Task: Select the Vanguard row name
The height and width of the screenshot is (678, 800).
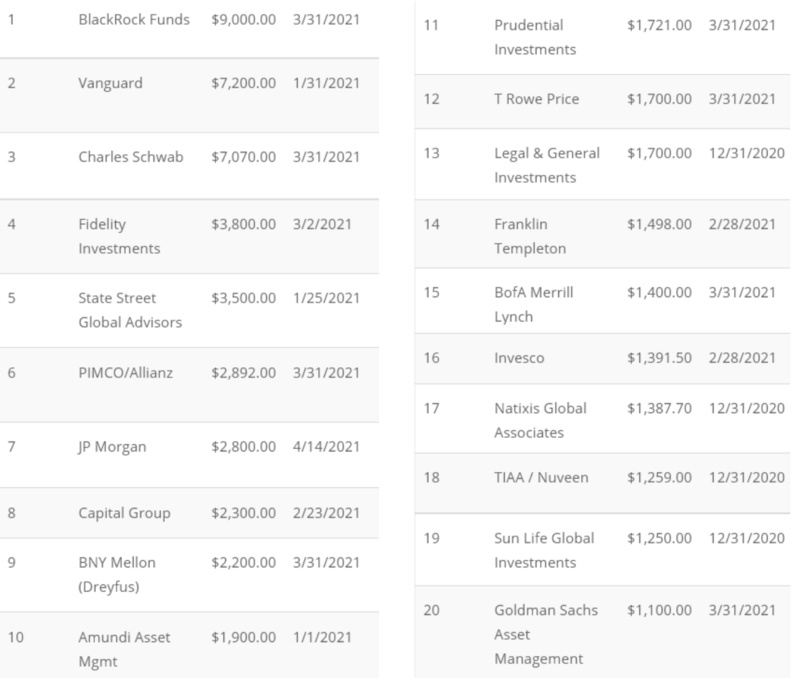Action: point(110,83)
